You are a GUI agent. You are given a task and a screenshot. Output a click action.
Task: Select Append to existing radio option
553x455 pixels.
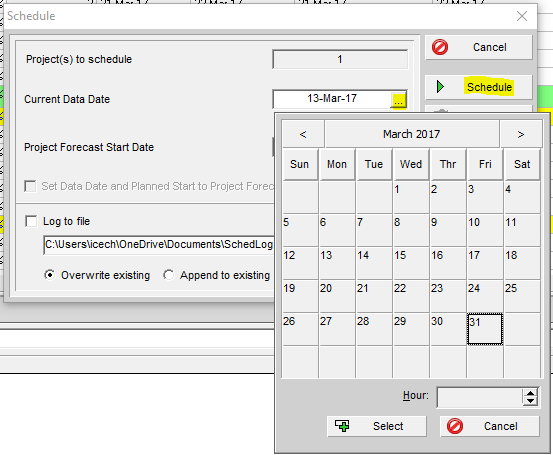pos(169,275)
